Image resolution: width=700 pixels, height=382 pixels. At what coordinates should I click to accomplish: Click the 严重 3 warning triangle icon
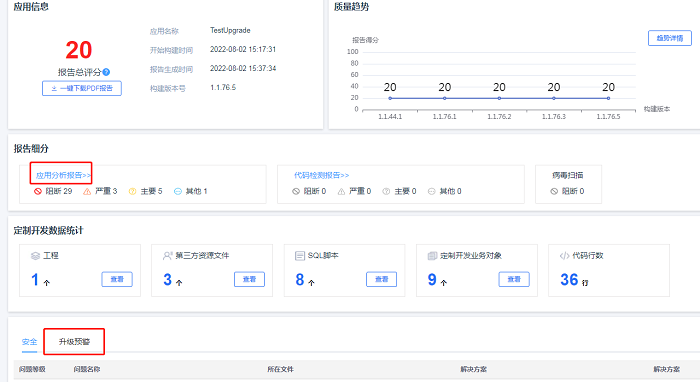[x=87, y=191]
